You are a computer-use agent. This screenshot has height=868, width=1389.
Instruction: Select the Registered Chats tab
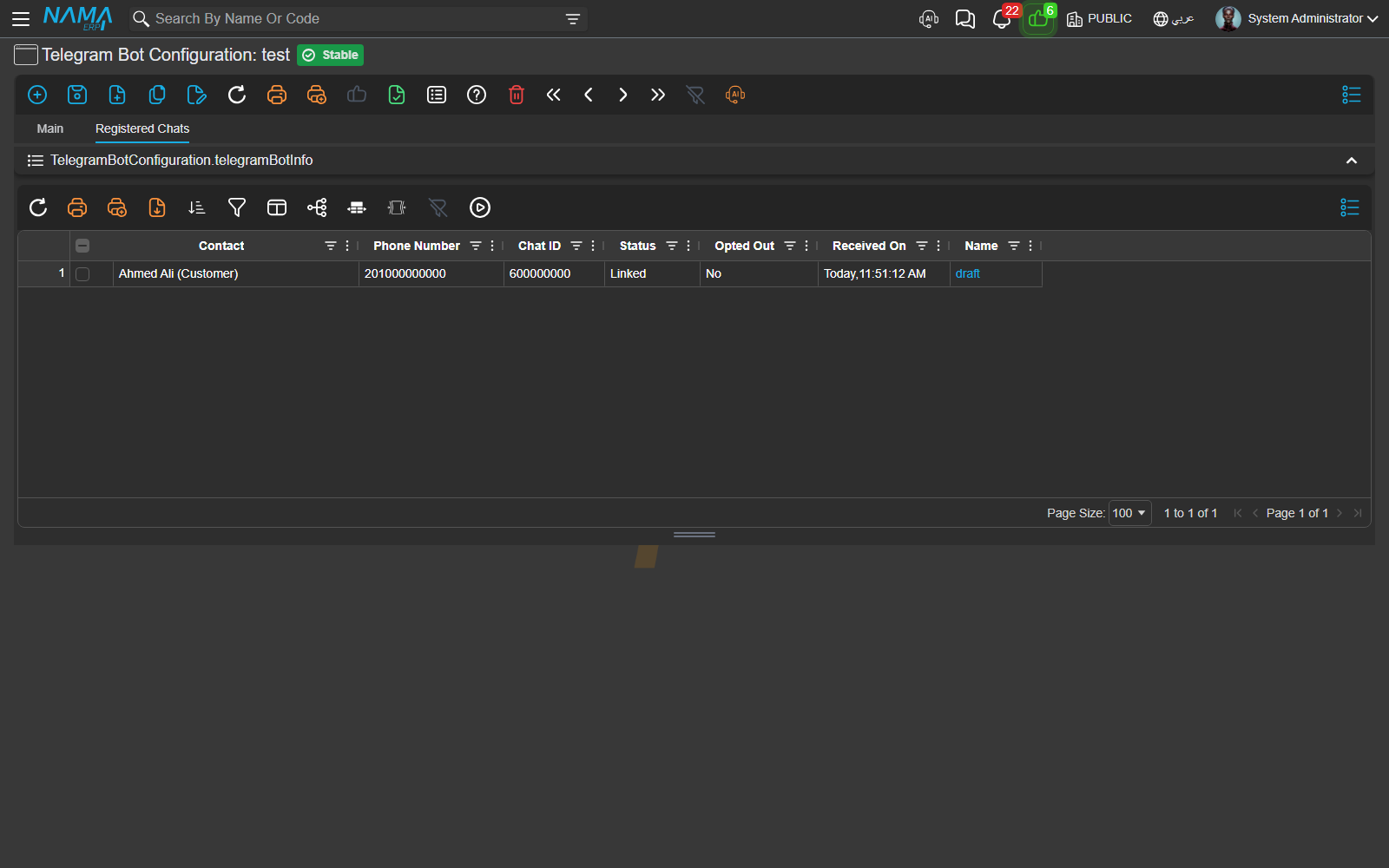pyautogui.click(x=142, y=128)
